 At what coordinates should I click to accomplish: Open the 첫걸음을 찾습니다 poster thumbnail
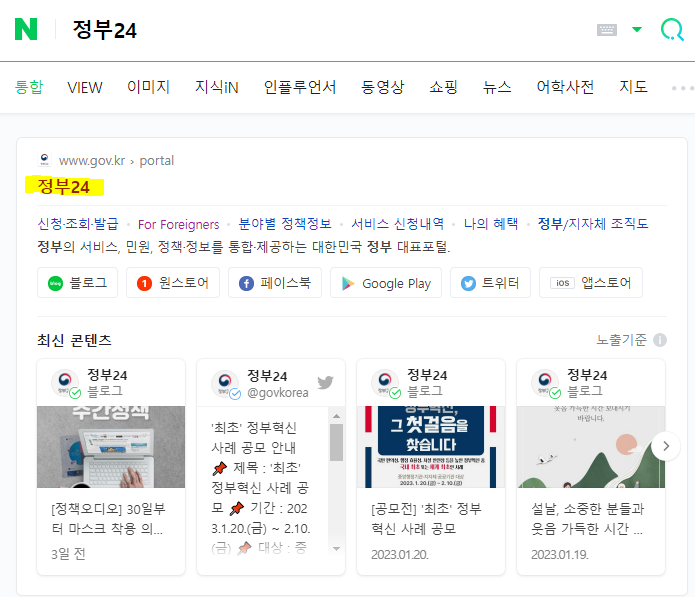pyautogui.click(x=431, y=447)
